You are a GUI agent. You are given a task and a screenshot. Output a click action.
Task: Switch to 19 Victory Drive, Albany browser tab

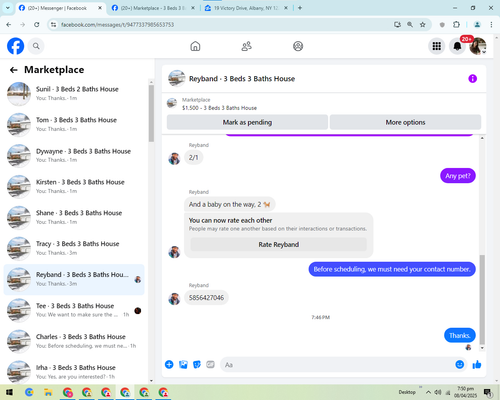coord(247,8)
